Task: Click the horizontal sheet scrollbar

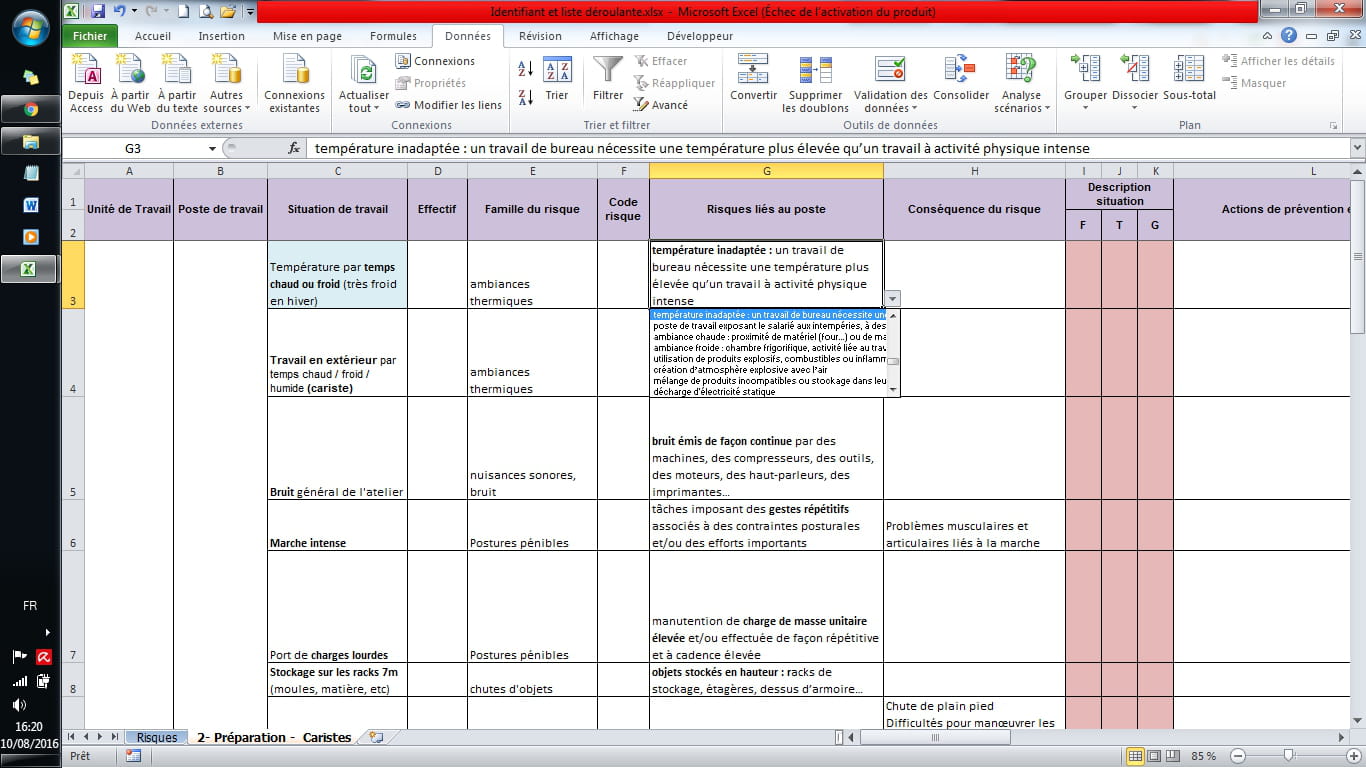Action: coord(935,737)
